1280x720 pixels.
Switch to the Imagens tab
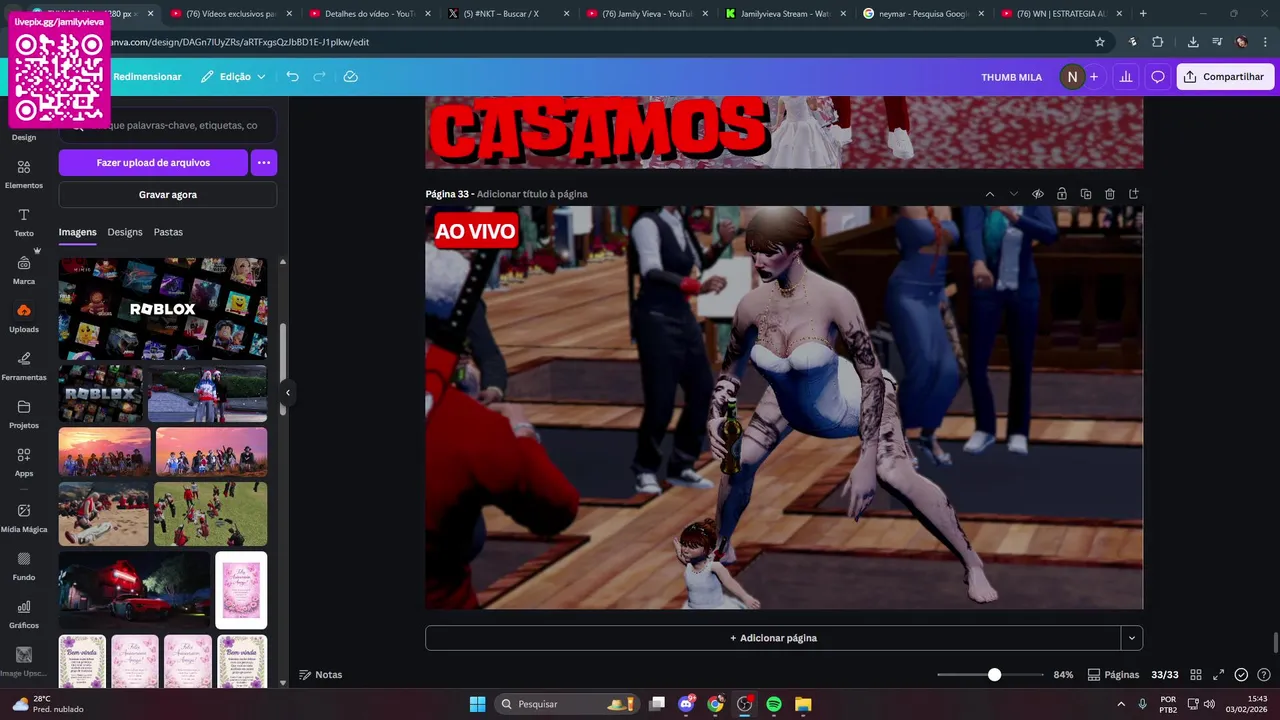(78, 232)
